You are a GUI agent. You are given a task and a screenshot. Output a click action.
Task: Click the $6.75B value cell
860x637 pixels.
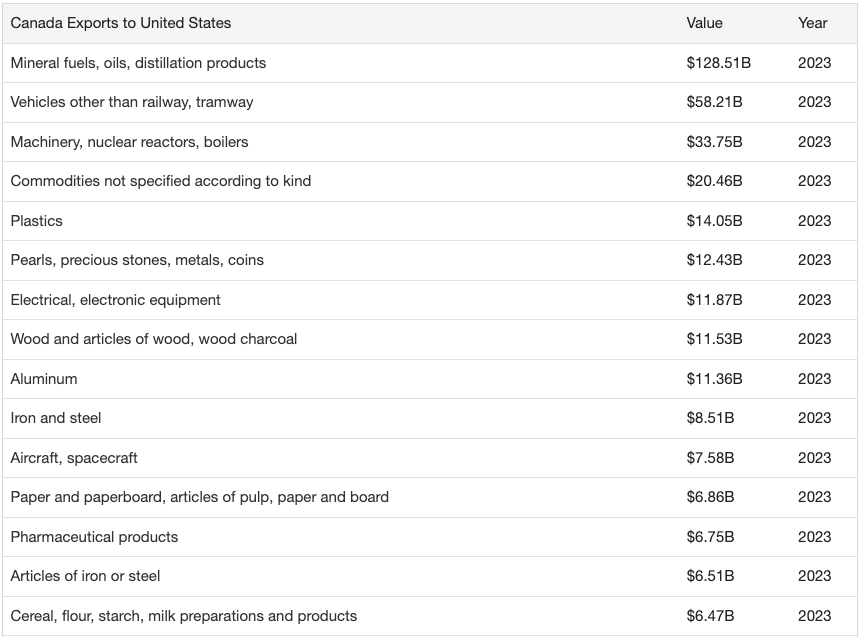[x=710, y=537]
